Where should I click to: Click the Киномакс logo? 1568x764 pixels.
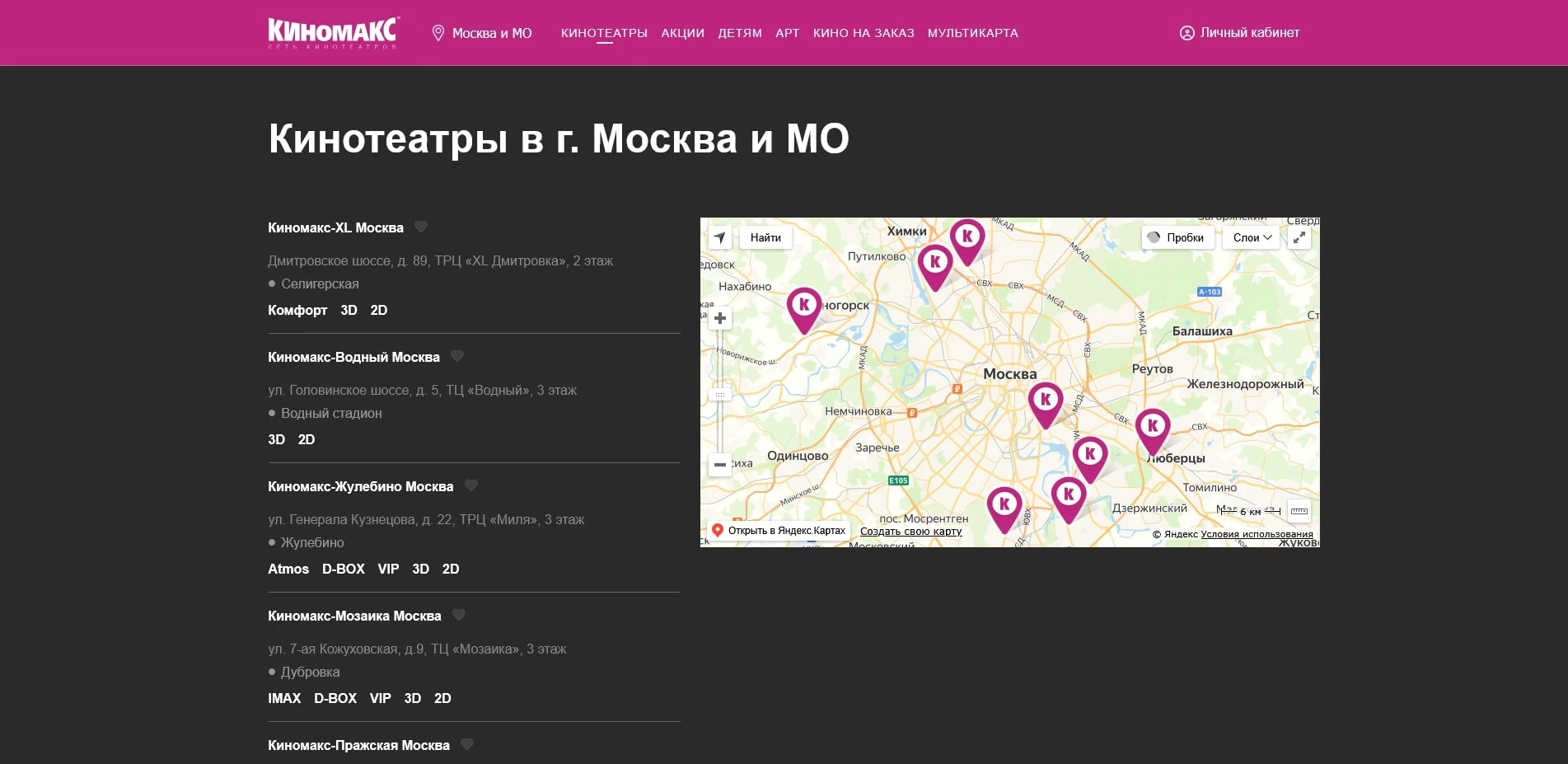[x=330, y=31]
